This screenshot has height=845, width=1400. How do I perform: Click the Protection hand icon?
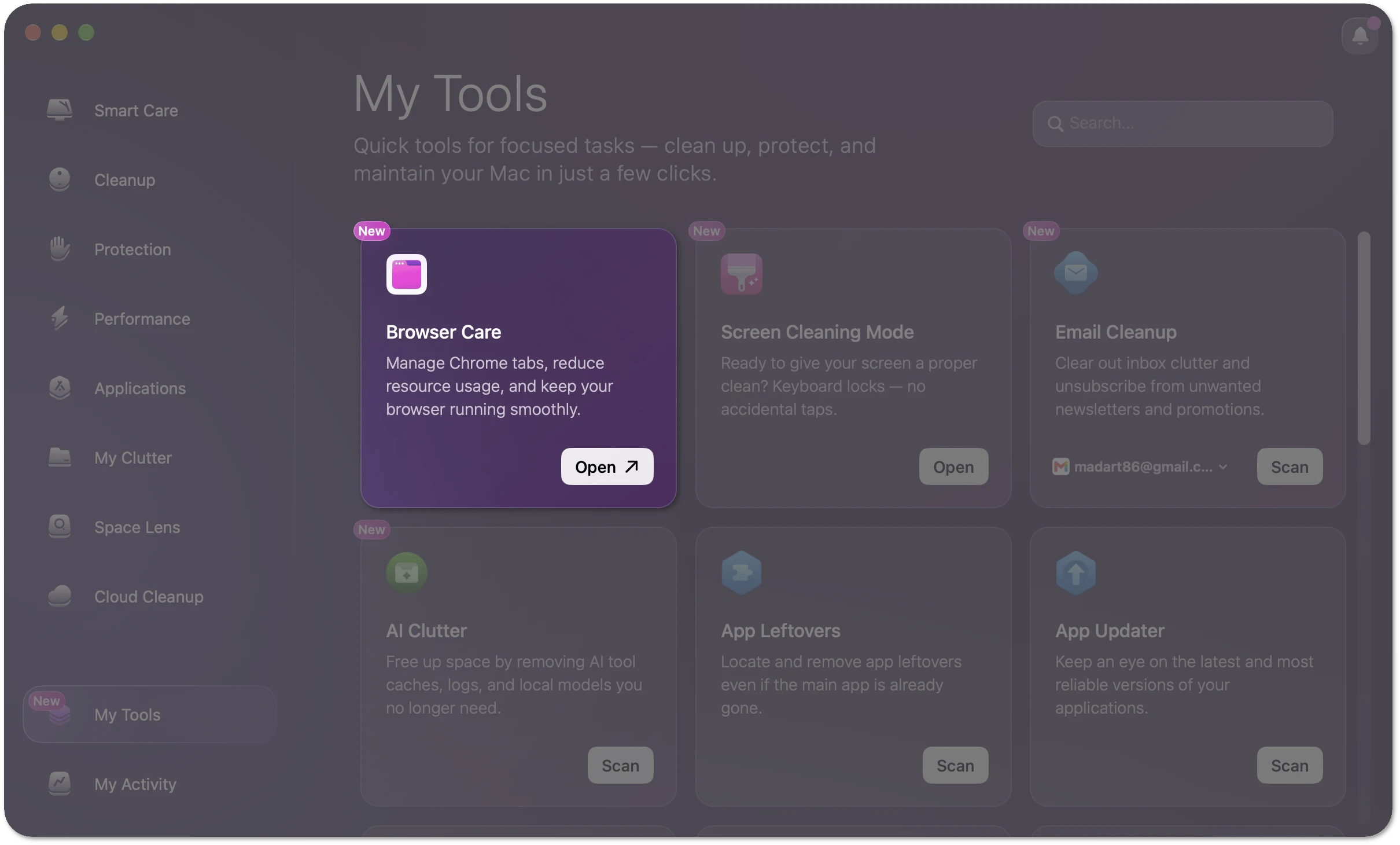(60, 249)
